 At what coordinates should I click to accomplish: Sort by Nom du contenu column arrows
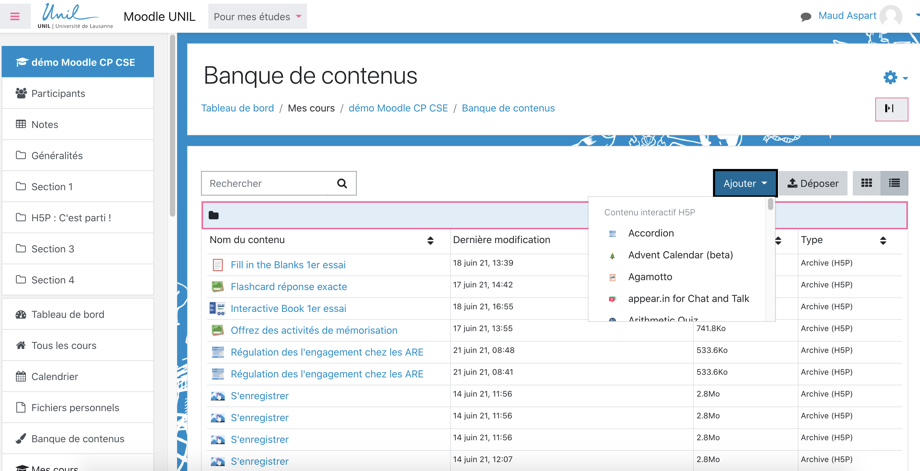click(x=430, y=241)
